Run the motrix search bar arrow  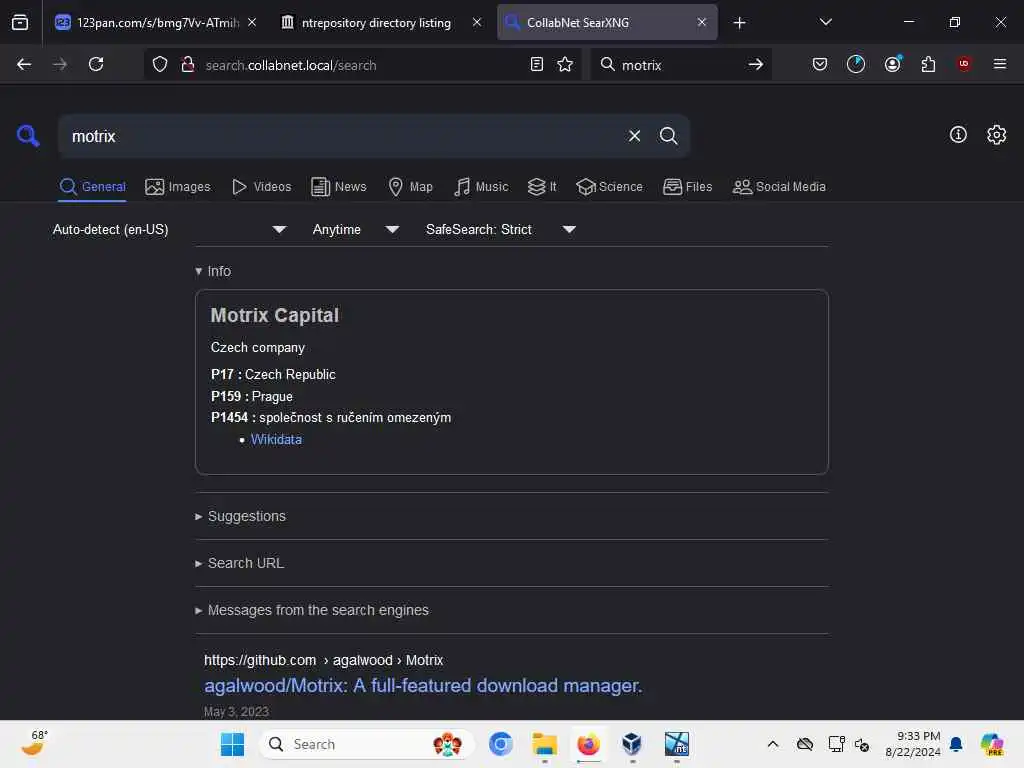point(756,64)
